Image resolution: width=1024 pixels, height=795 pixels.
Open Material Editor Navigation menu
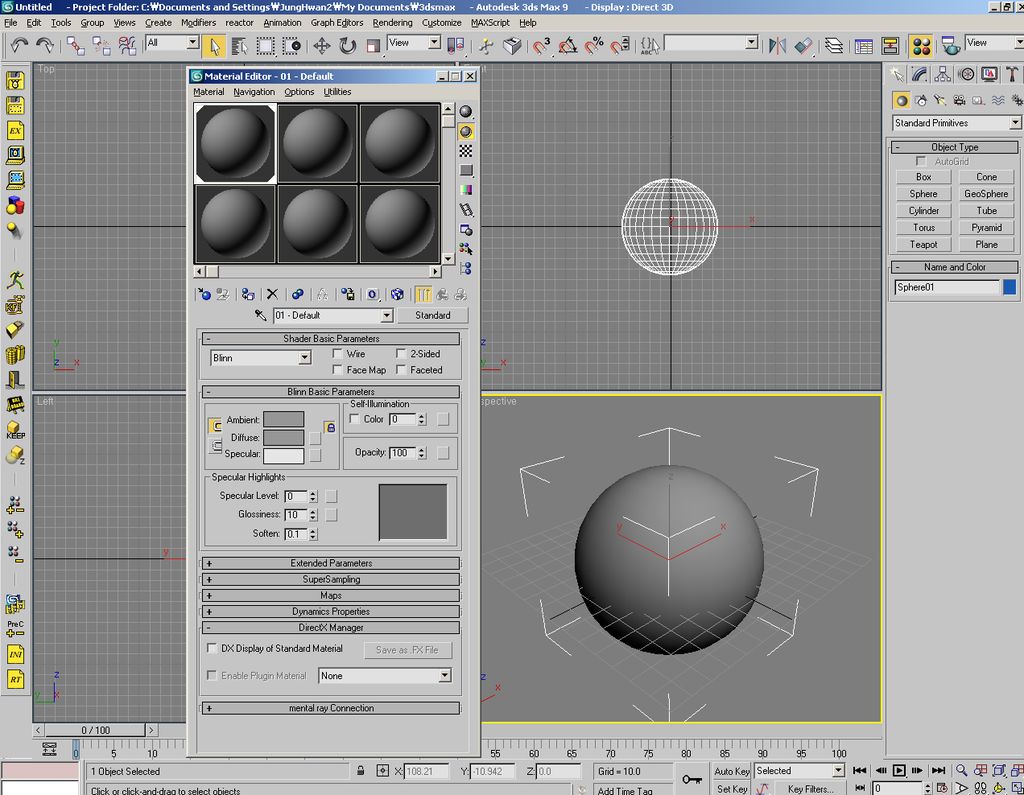tap(254, 92)
